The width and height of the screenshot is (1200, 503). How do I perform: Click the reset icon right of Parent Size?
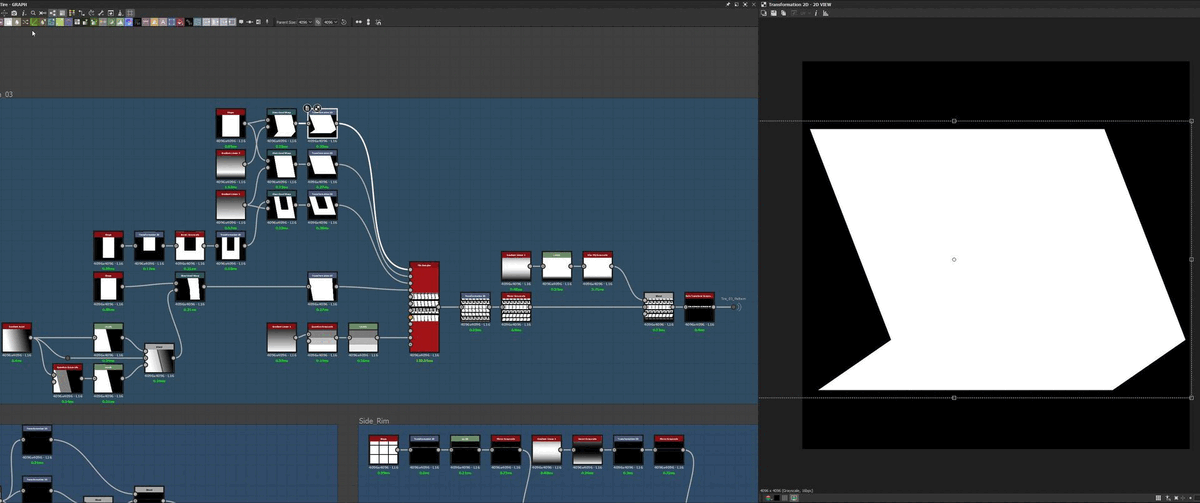pos(345,21)
